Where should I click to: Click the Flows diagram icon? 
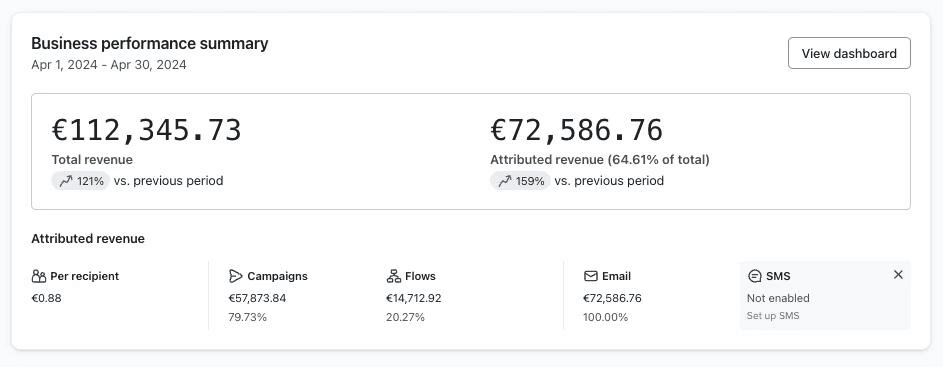click(x=393, y=276)
